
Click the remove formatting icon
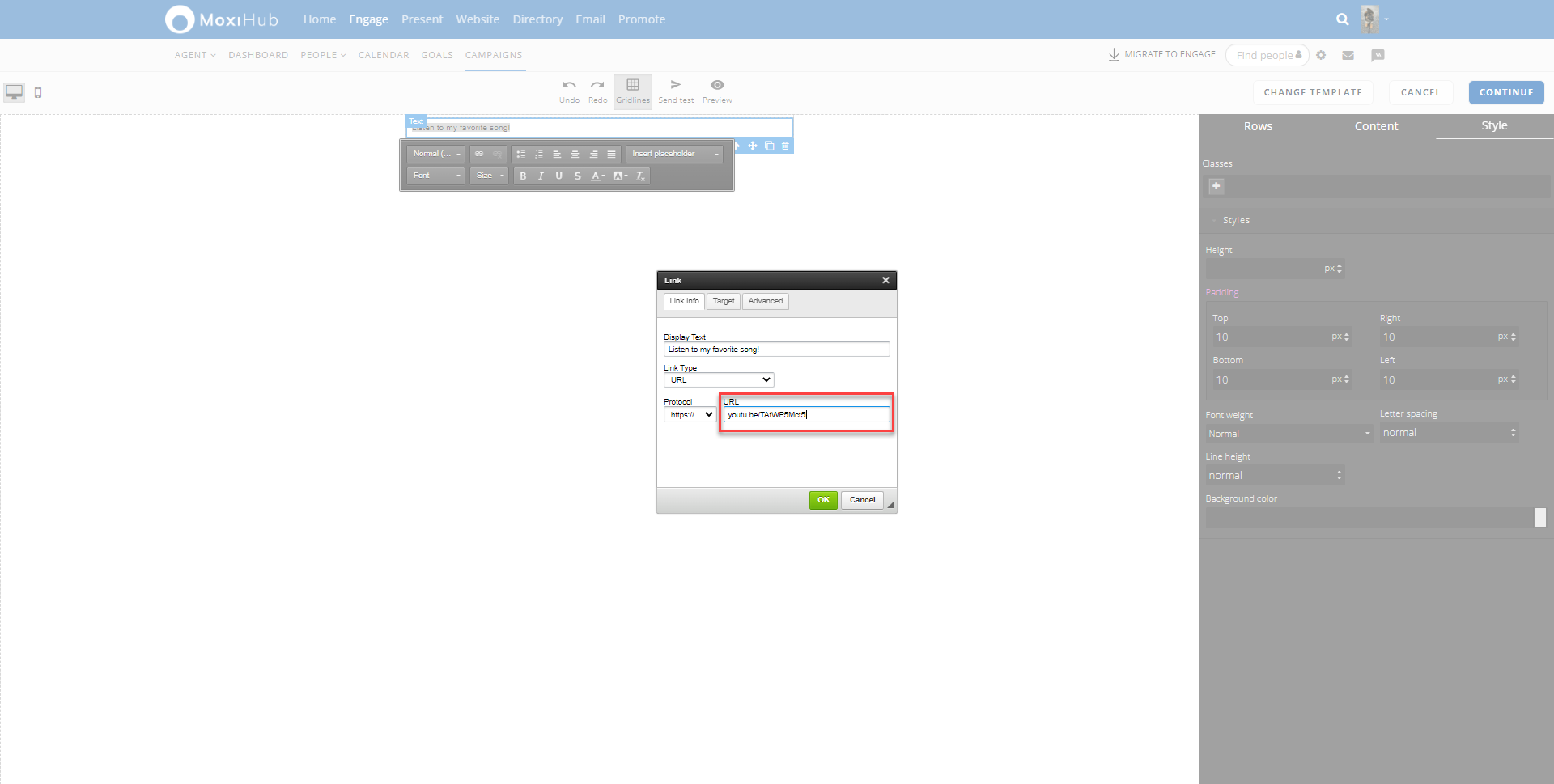point(640,176)
